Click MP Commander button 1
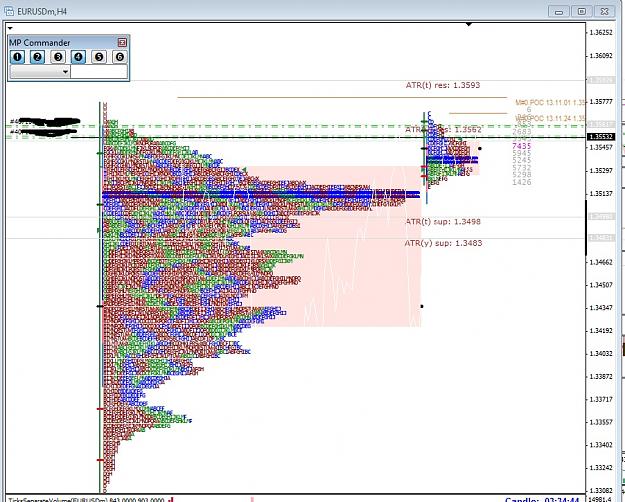 coord(17,57)
